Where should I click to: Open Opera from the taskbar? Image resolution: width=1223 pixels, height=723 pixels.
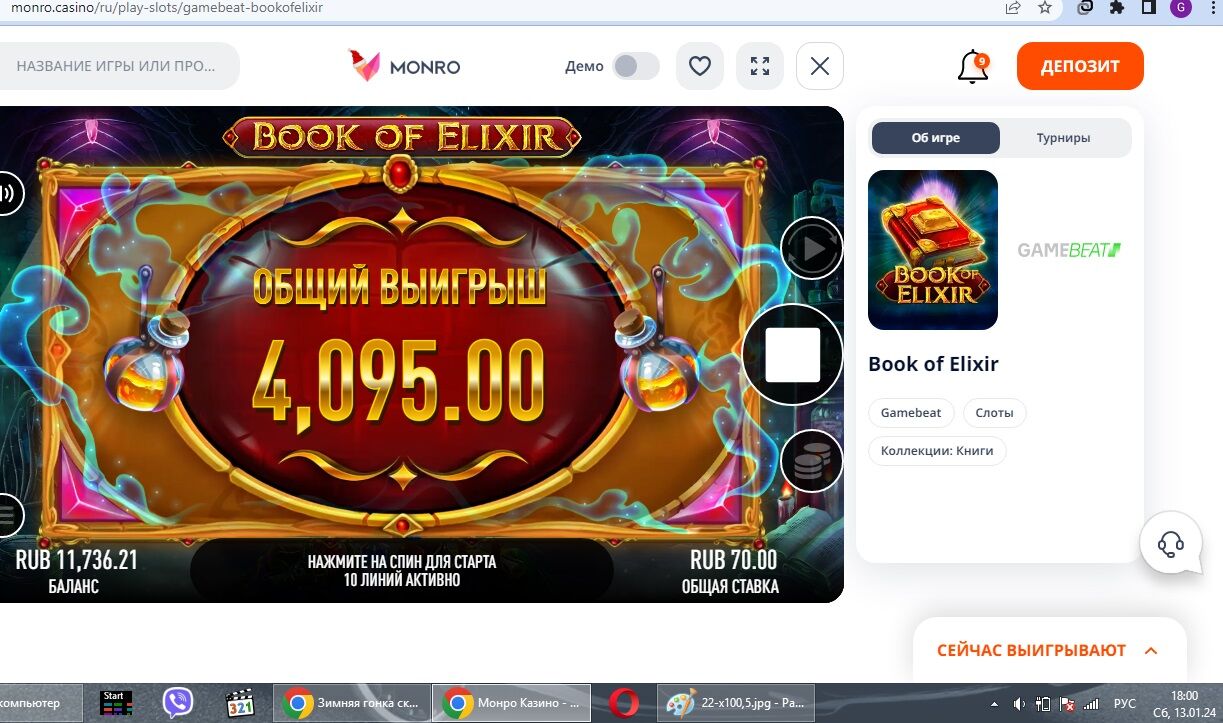(x=624, y=703)
